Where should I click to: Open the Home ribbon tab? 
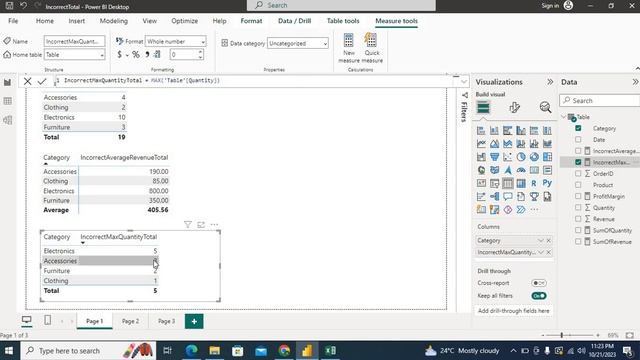pos(44,21)
